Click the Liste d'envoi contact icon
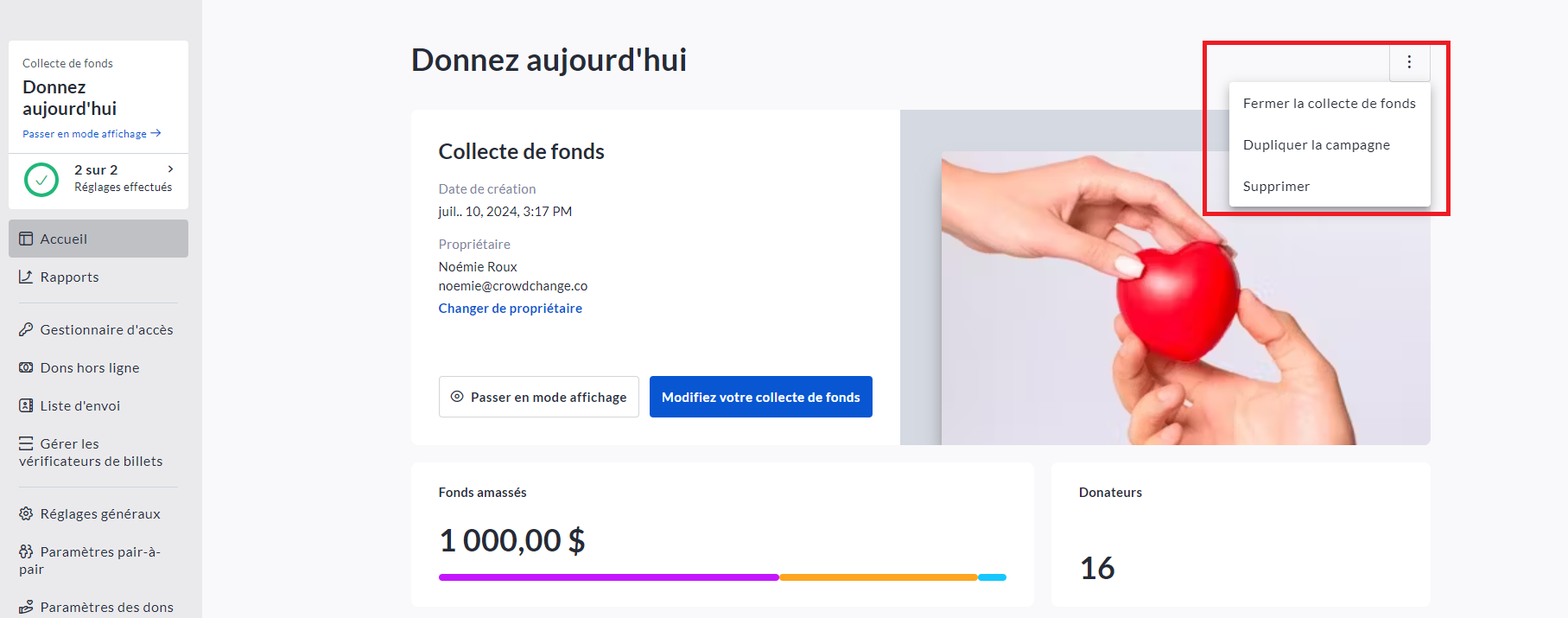 coord(26,405)
